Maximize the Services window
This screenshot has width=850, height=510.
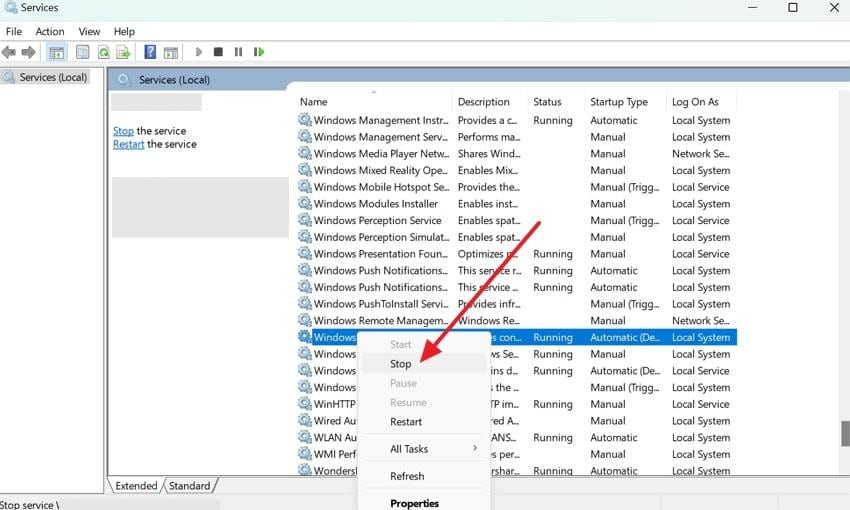pos(793,8)
